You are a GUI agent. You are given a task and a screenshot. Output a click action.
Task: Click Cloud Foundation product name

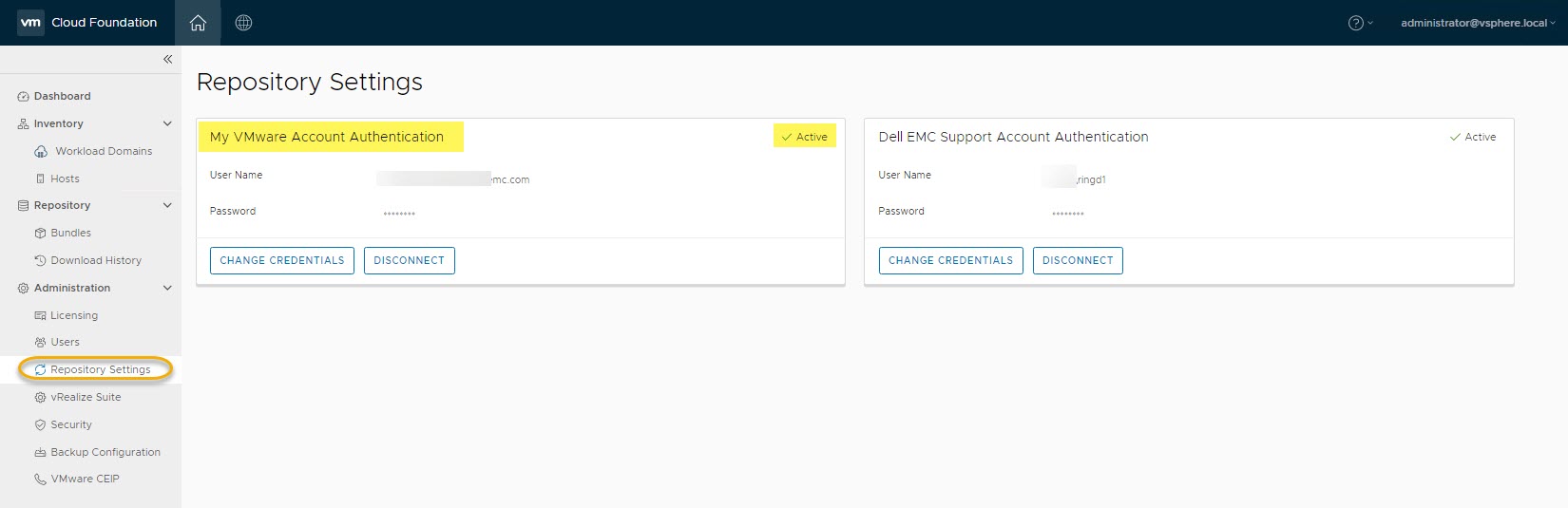(x=105, y=23)
